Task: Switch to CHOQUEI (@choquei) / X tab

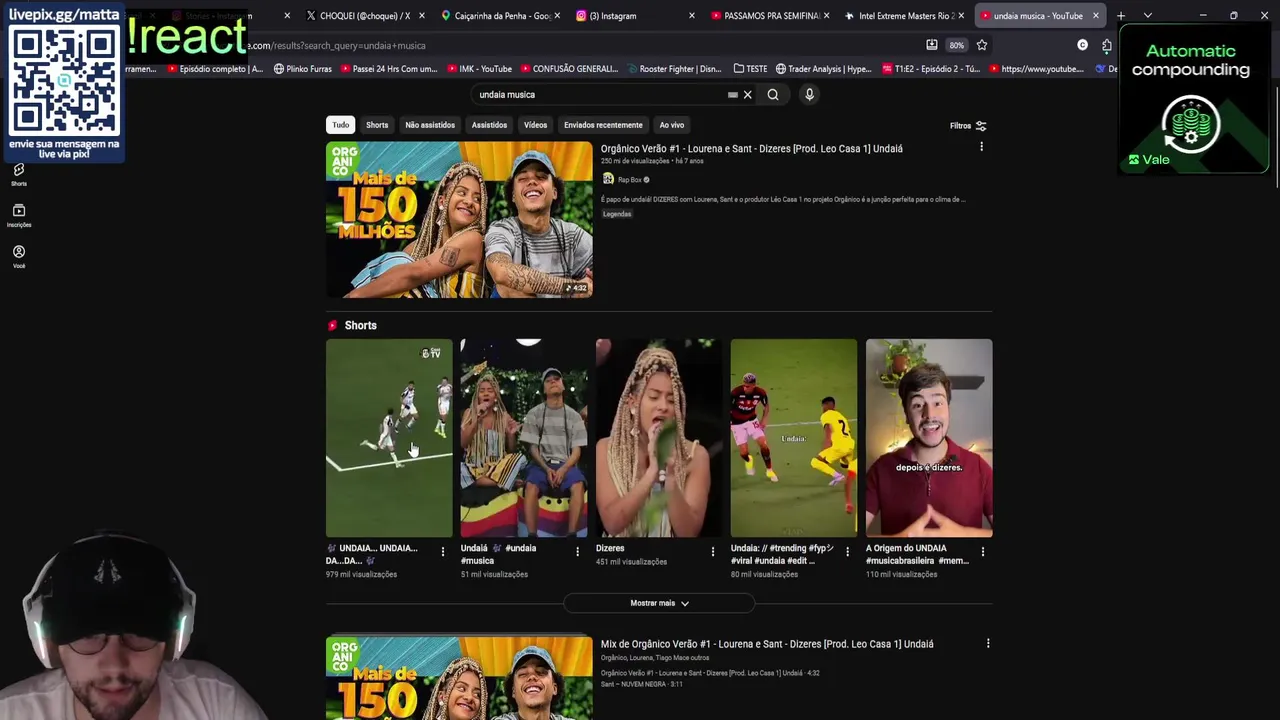Action: point(365,16)
